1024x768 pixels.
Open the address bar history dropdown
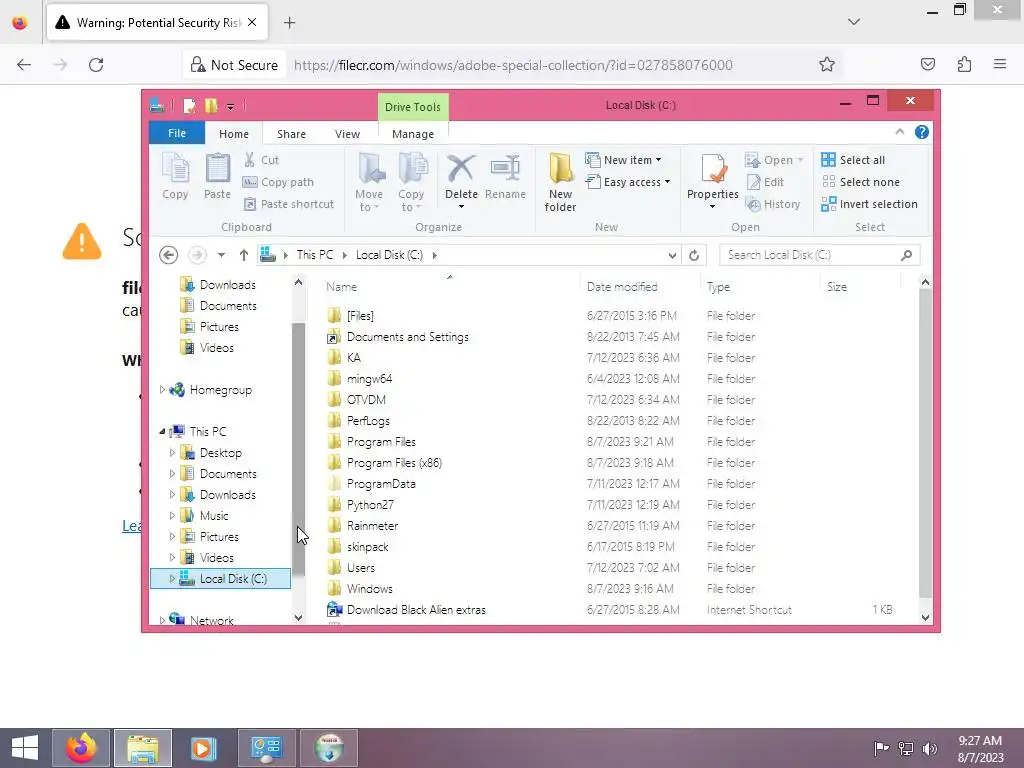tap(672, 255)
